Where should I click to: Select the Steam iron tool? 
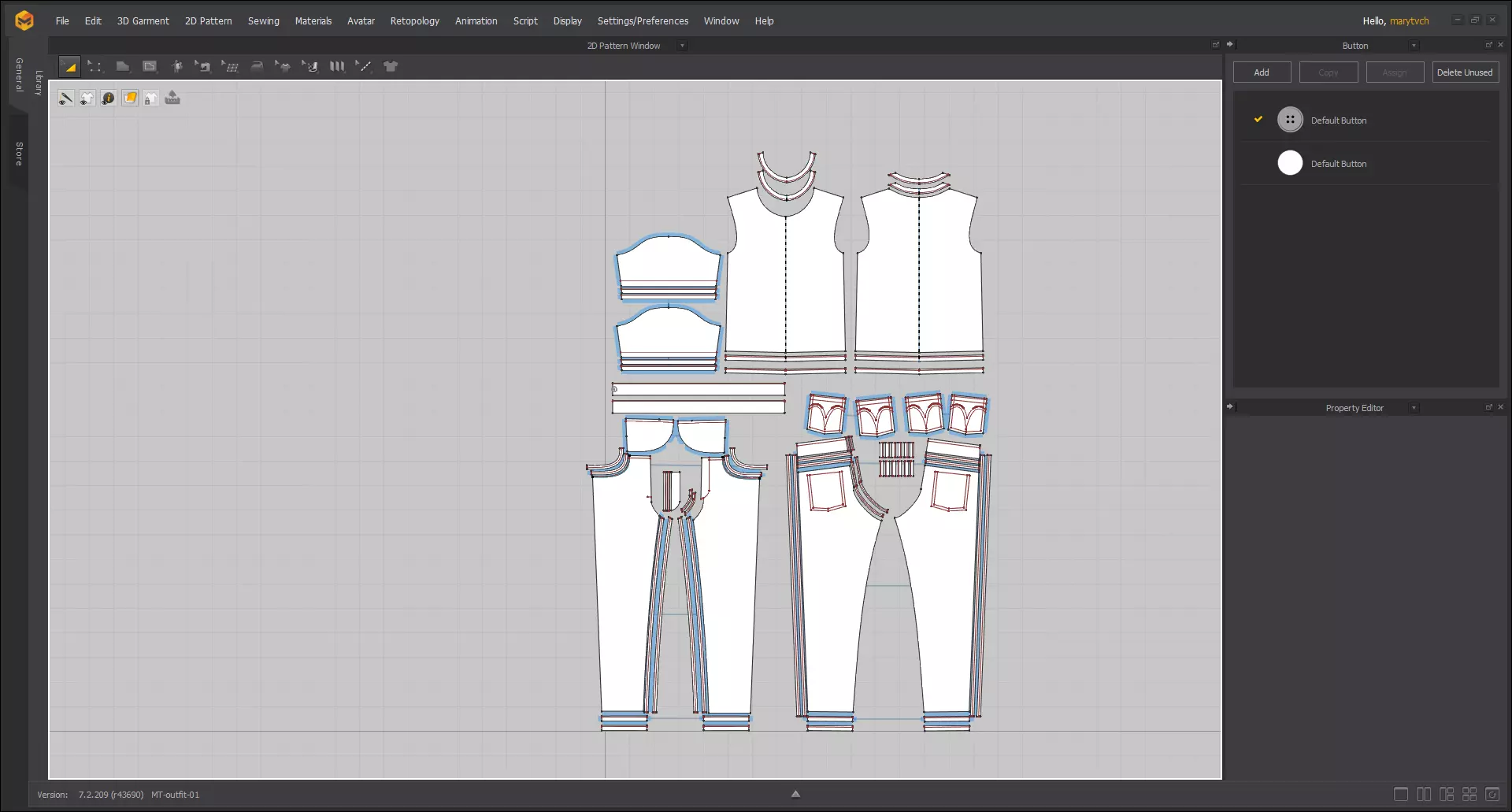tap(257, 67)
